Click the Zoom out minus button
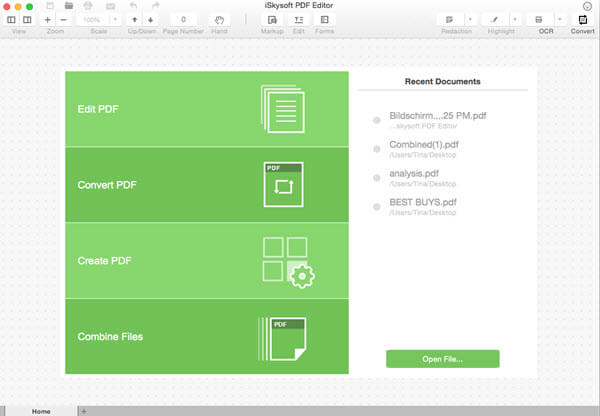 (64, 20)
